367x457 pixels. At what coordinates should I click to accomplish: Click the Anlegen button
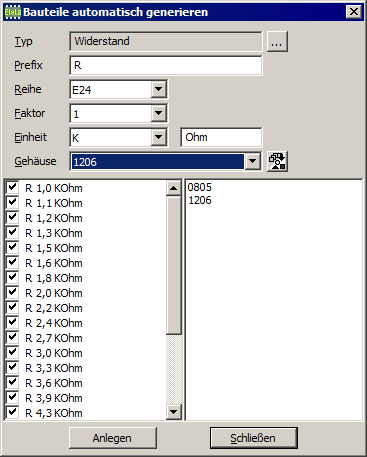(113, 438)
